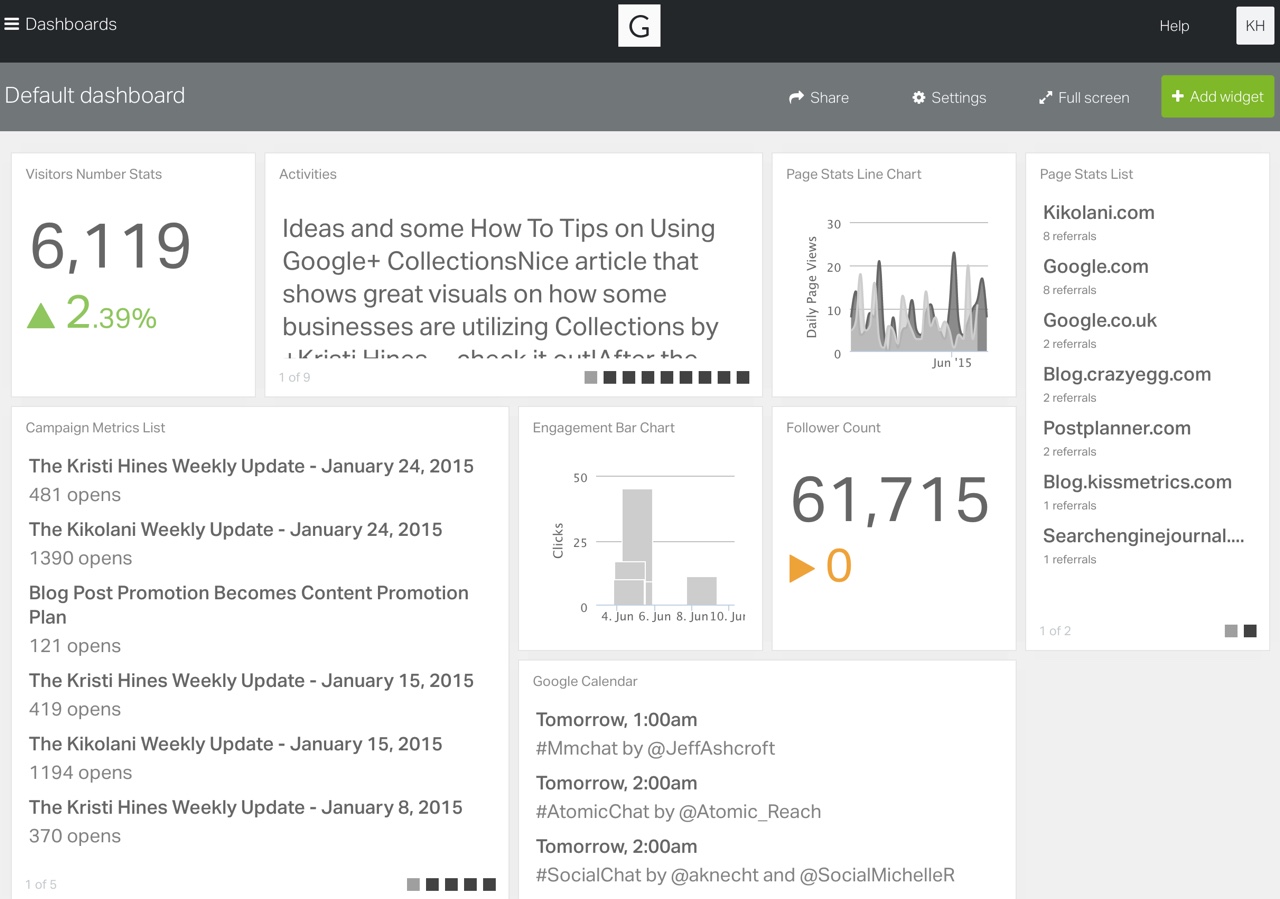1280x899 pixels.
Task: Click the 1390 opens value
Action: (x=80, y=558)
